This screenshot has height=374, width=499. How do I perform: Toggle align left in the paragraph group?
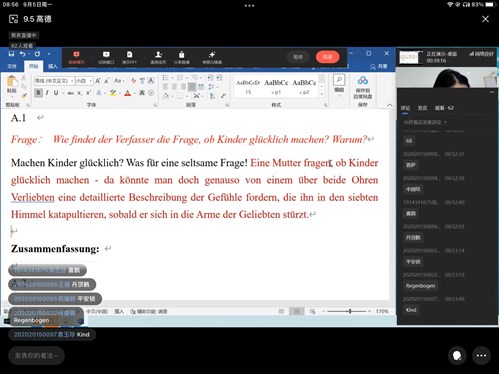pos(165,87)
